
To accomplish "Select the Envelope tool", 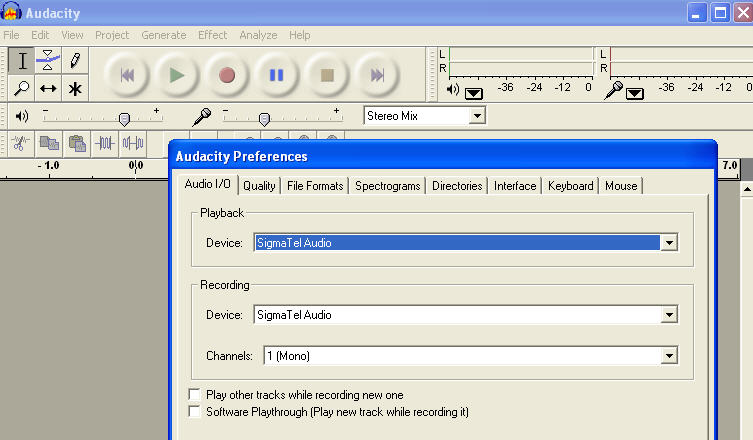I will tap(48, 61).
